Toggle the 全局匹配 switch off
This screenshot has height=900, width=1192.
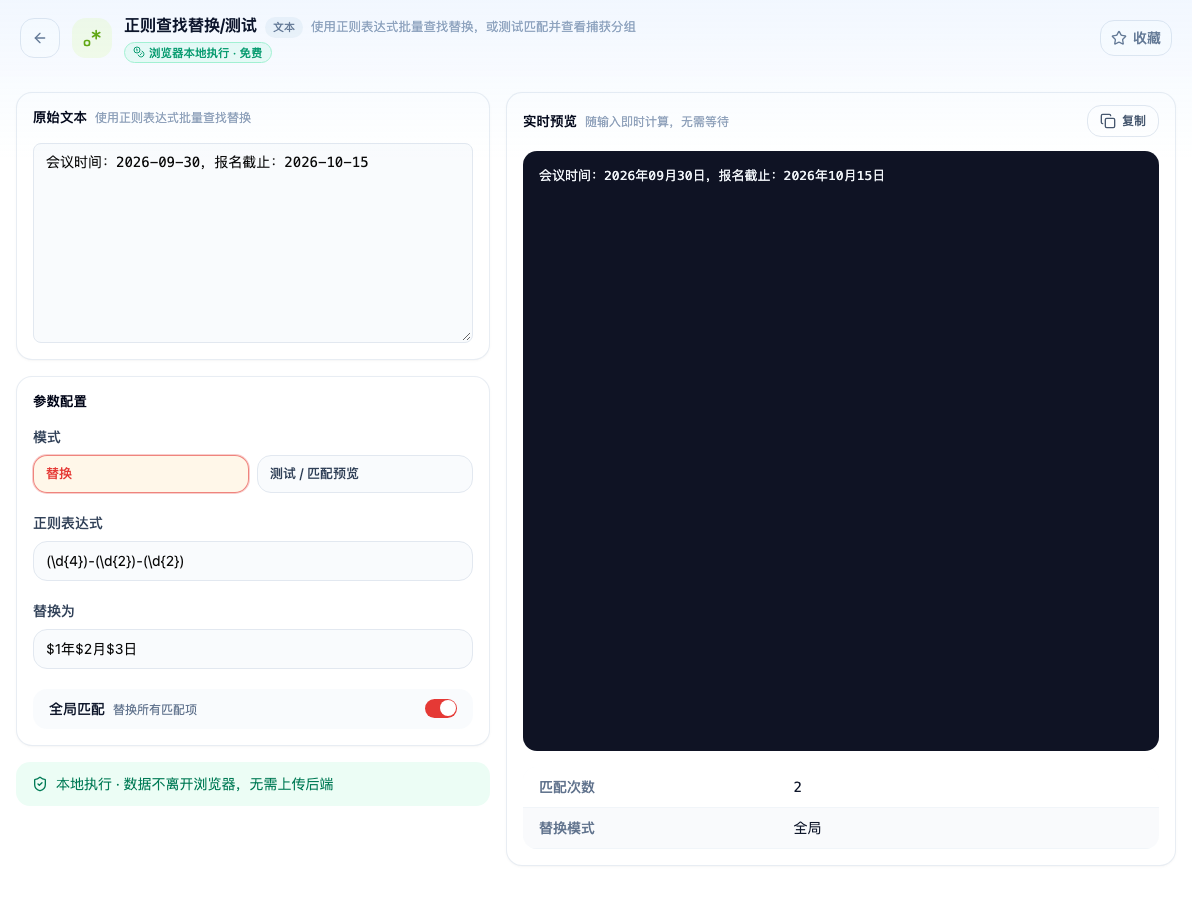pos(441,708)
